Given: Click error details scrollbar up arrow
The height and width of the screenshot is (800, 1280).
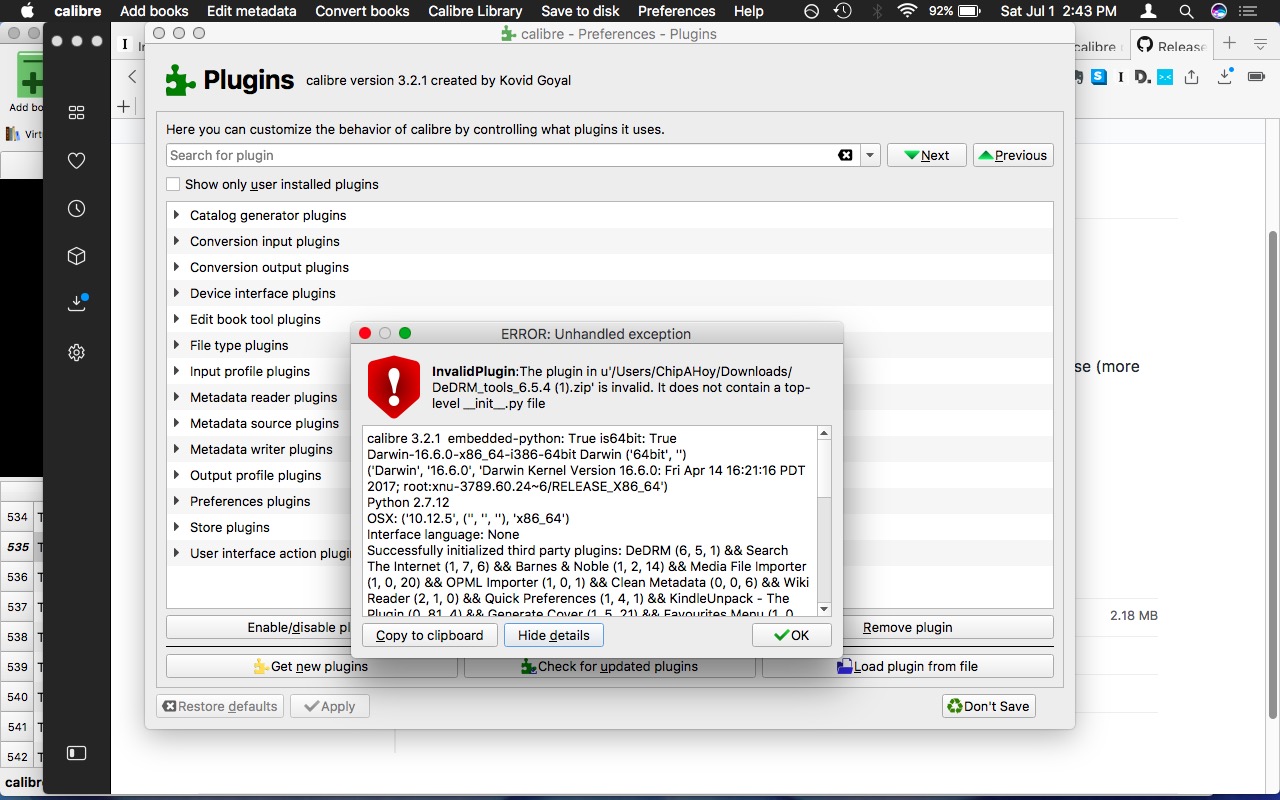Looking at the screenshot, I should coord(824,433).
